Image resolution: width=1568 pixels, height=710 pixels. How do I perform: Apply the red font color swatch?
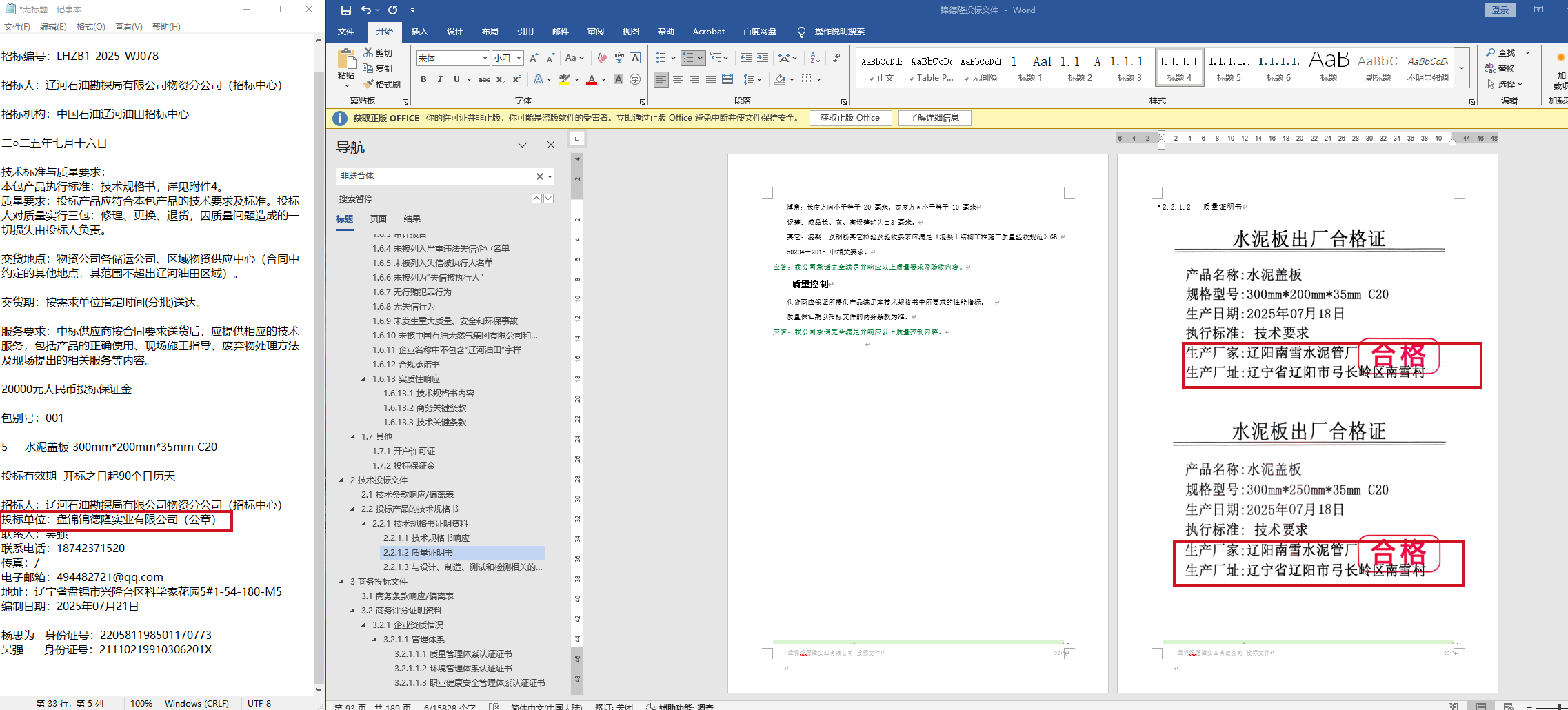(591, 80)
